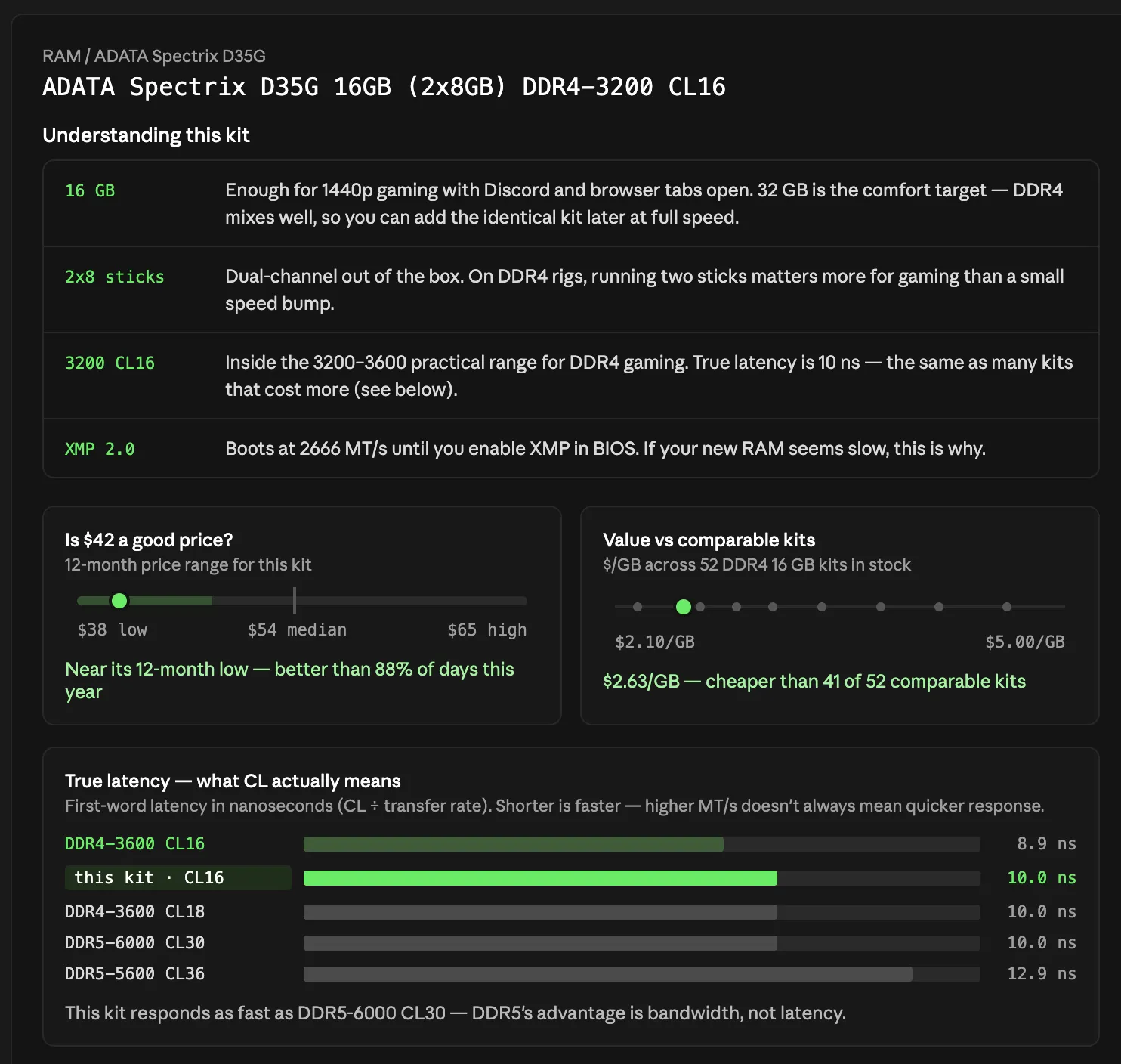This screenshot has height=1064, width=1121.
Task: Select the green '16 GB' spec label
Action: tap(90, 190)
